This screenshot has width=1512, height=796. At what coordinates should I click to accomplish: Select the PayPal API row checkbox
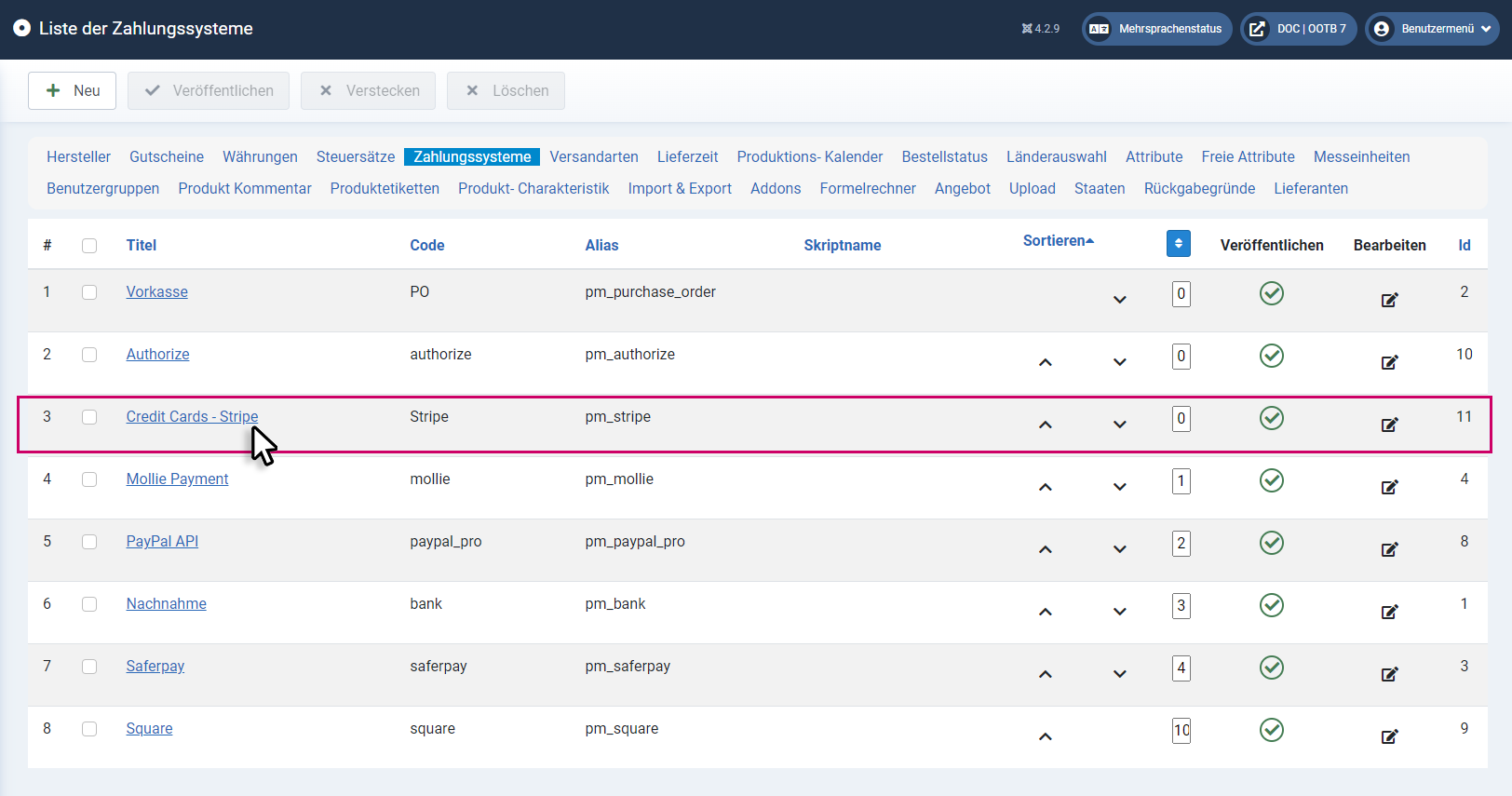(89, 542)
